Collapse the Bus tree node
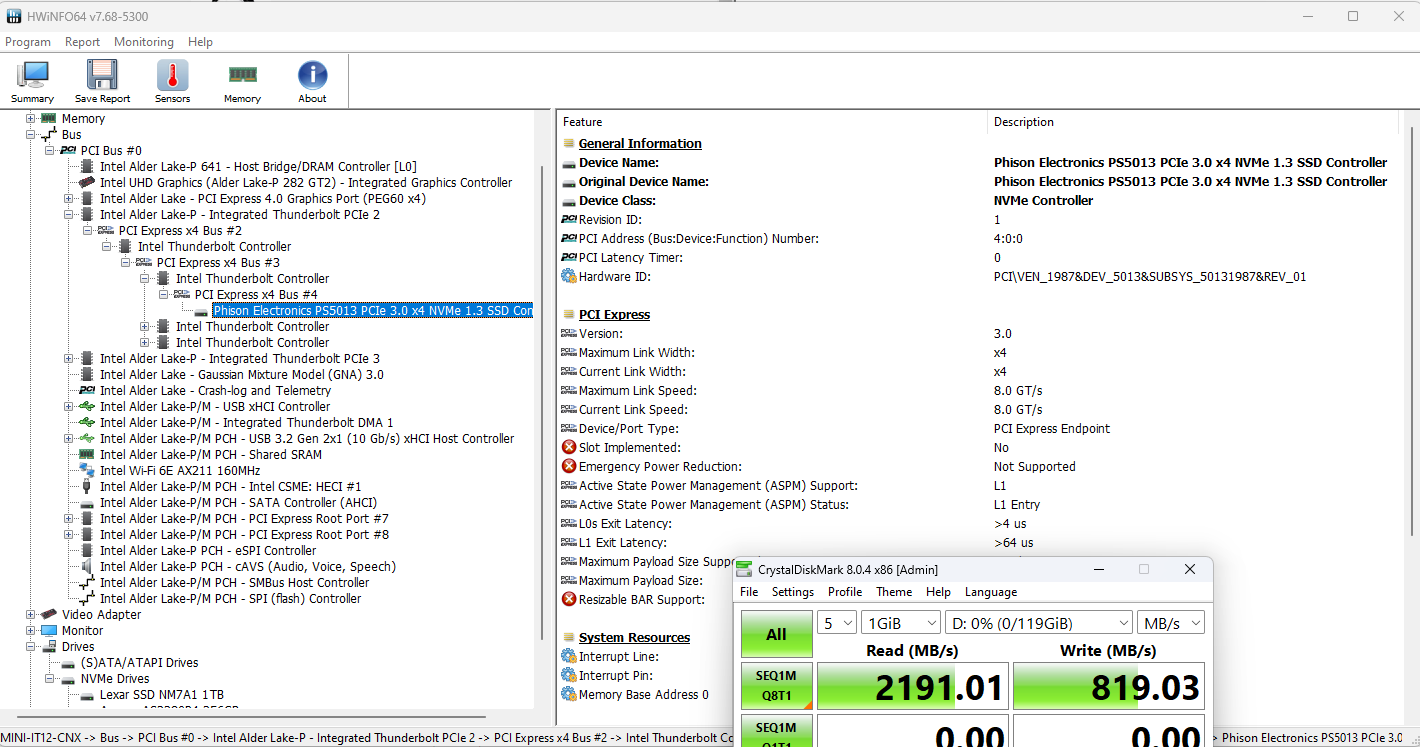Screen dimensions: 1420x747 click(x=31, y=135)
